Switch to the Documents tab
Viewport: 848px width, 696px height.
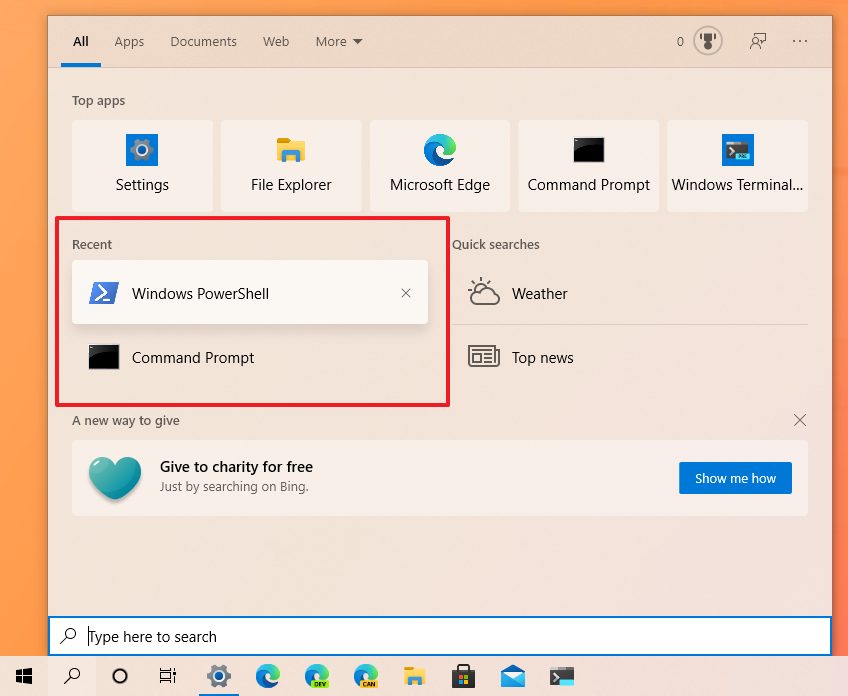[x=203, y=41]
